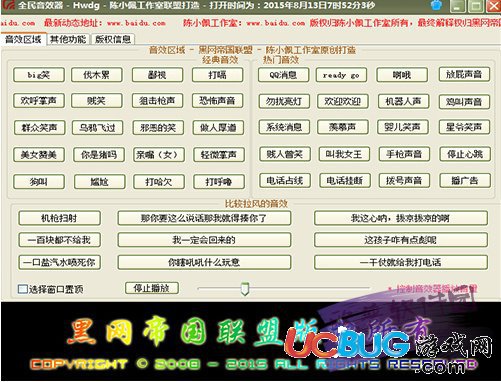The width and height of the screenshot is (501, 382).
Task: Click the blue skin icon in title bar
Action: click(x=436, y=5)
